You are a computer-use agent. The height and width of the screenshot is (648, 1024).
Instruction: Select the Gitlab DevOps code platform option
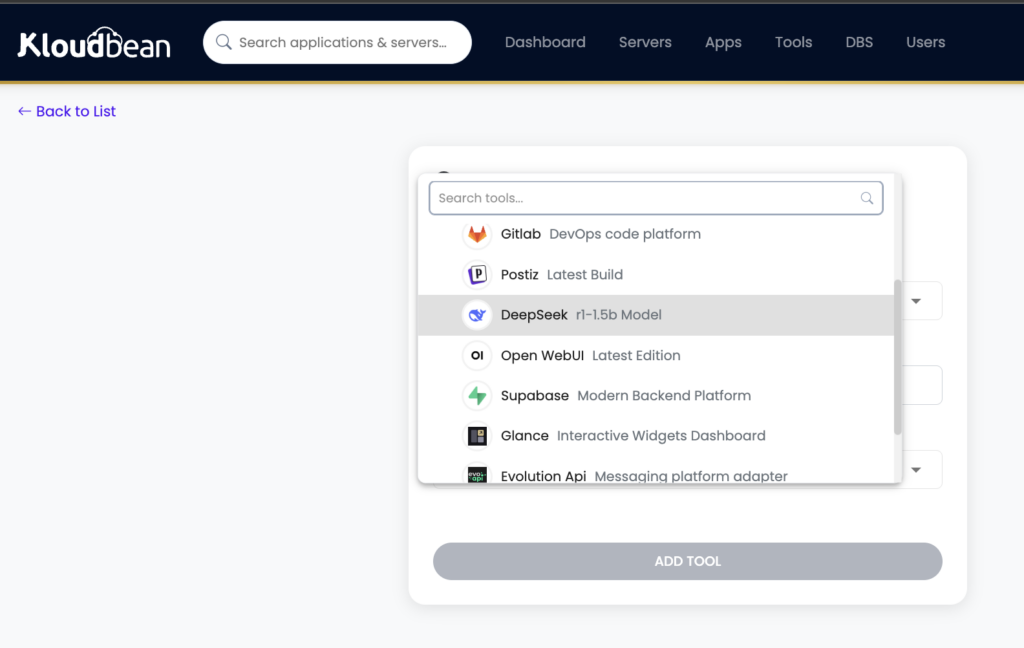click(656, 234)
